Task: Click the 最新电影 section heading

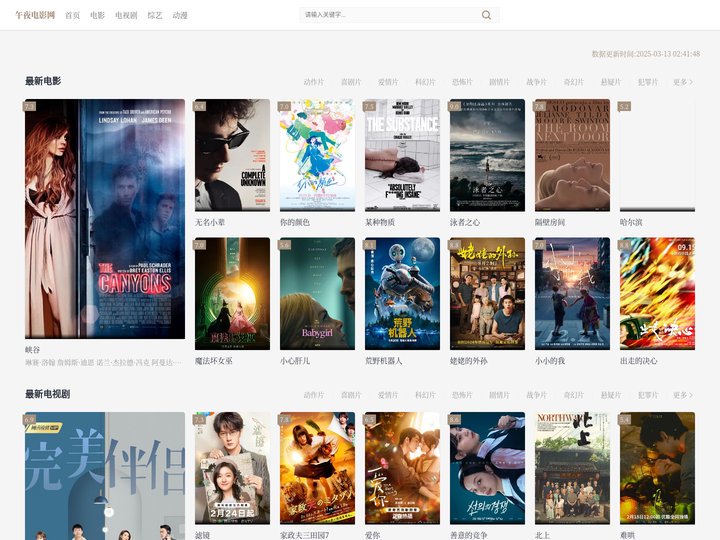Action: pyautogui.click(x=43, y=81)
